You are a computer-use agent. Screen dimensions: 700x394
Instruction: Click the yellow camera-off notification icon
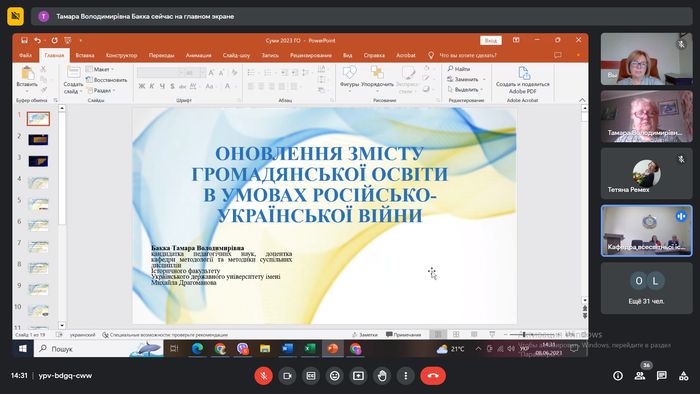(x=16, y=17)
